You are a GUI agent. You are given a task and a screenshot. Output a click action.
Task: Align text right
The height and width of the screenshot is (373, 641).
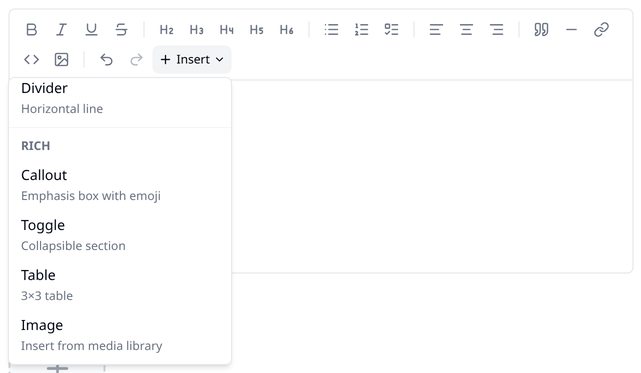pyautogui.click(x=497, y=29)
